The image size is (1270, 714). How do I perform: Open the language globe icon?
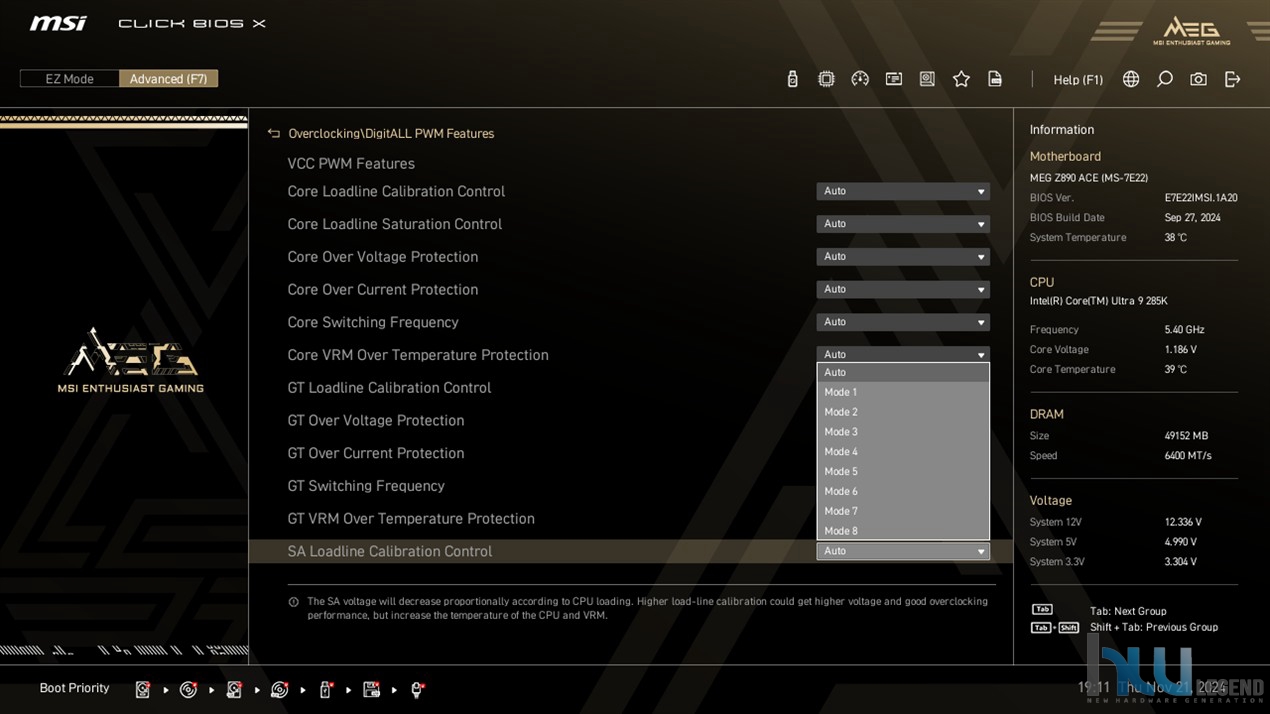click(1131, 79)
